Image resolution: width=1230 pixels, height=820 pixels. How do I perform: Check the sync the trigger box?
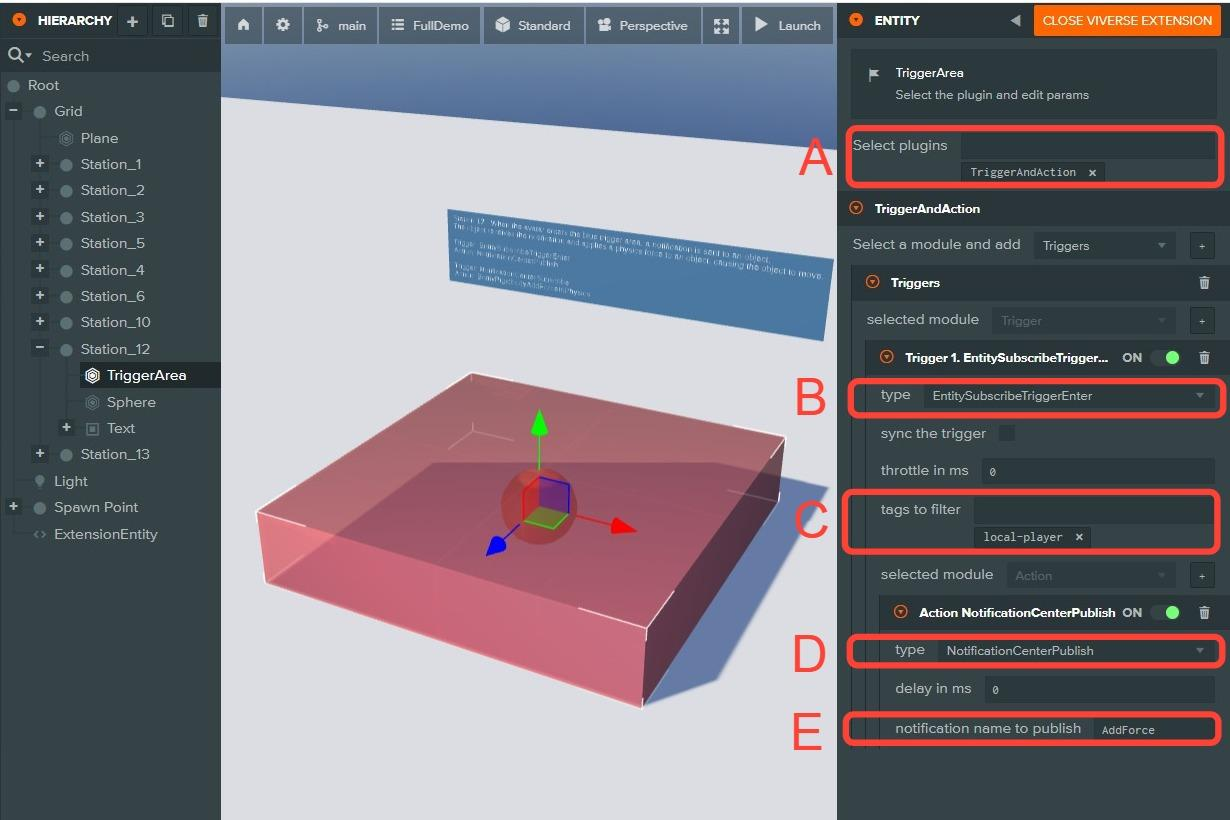(1007, 434)
